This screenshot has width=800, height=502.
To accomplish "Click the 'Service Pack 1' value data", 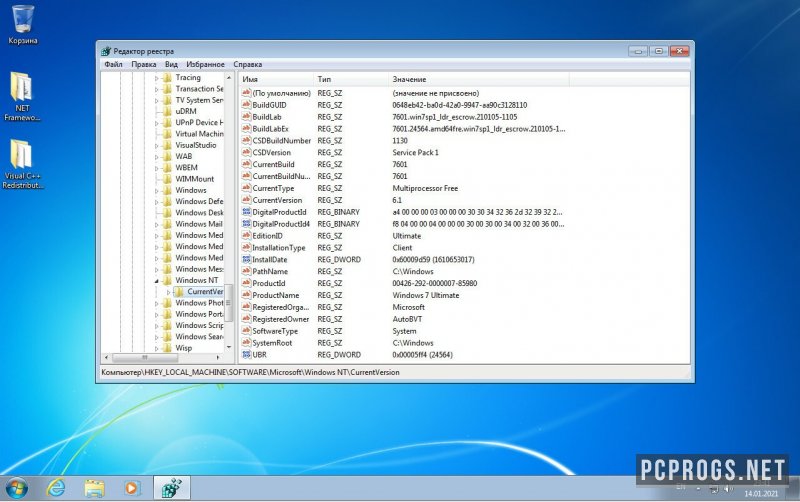I will pyautogui.click(x=415, y=153).
